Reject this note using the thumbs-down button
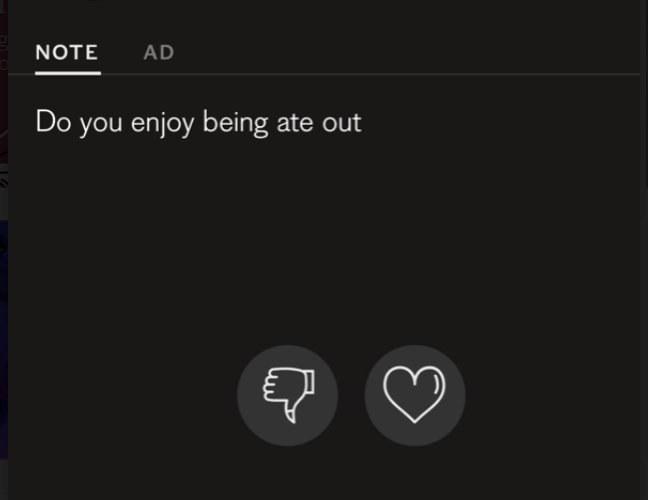The width and height of the screenshot is (648, 500). [288, 395]
